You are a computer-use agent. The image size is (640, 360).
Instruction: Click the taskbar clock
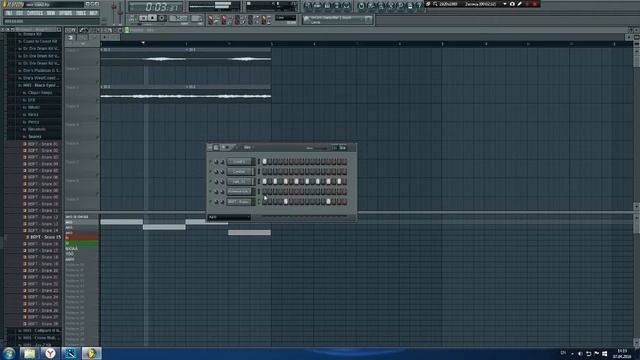(622, 353)
